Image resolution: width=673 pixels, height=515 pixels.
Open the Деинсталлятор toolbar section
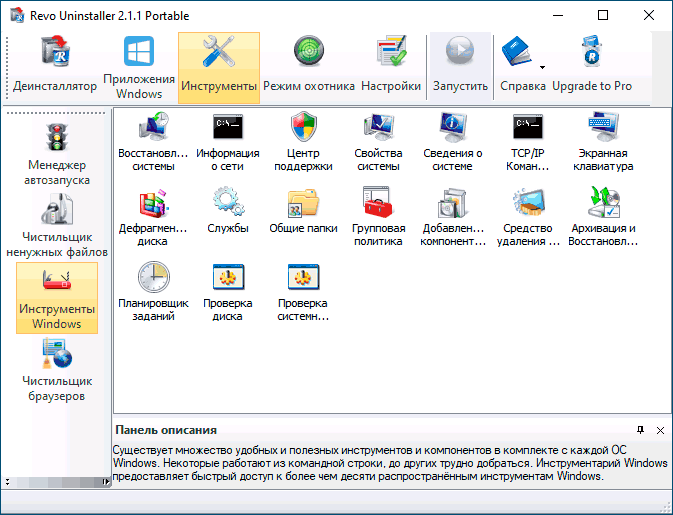55,67
